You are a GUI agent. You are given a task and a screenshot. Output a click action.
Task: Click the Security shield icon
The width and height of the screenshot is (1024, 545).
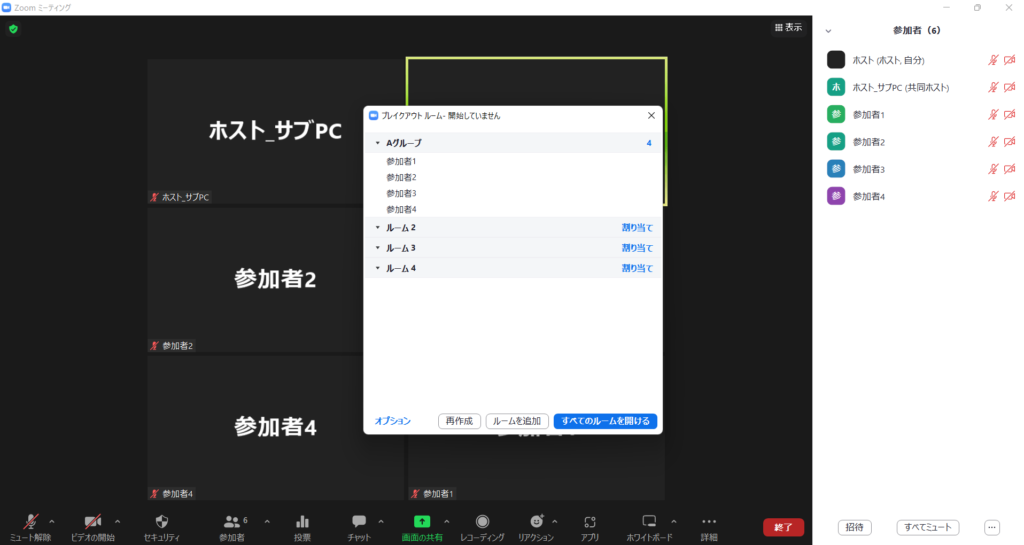pos(162,521)
